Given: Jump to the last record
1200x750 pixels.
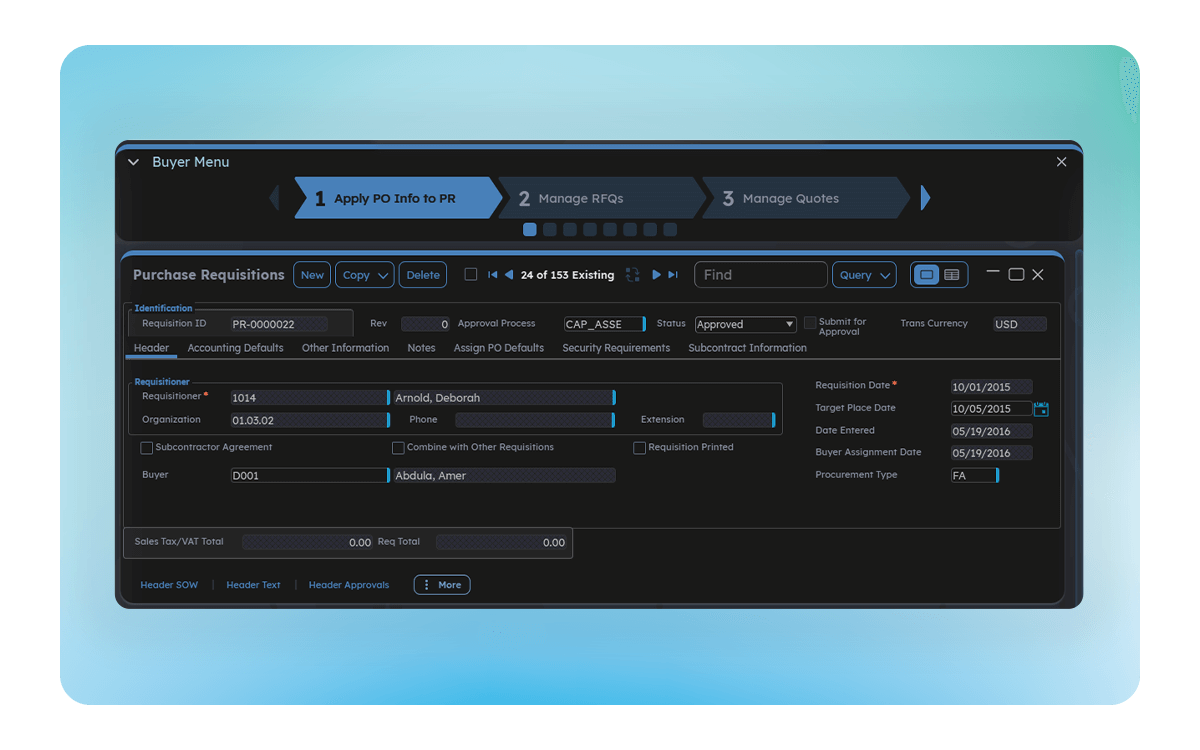Looking at the screenshot, I should click(x=673, y=275).
